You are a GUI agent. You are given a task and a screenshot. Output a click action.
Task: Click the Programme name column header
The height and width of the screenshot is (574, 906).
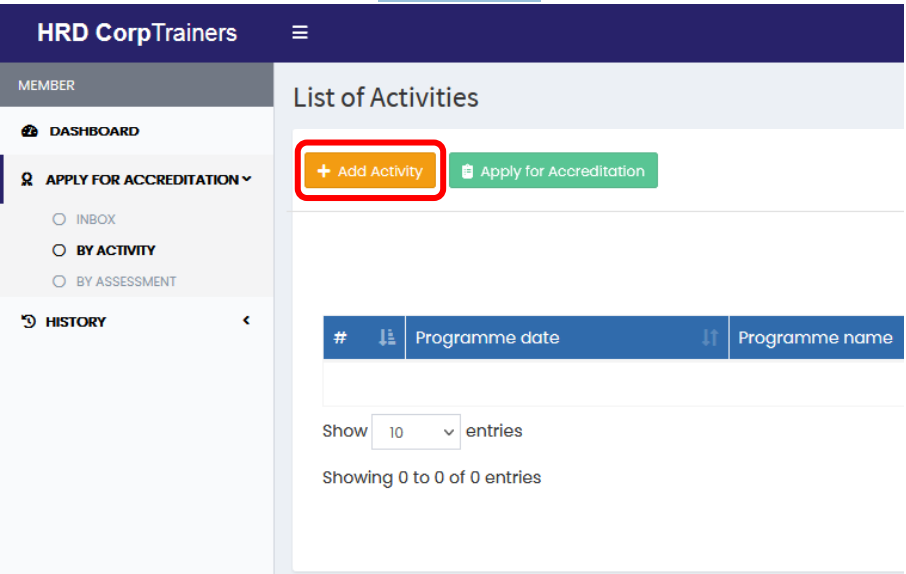pos(816,338)
